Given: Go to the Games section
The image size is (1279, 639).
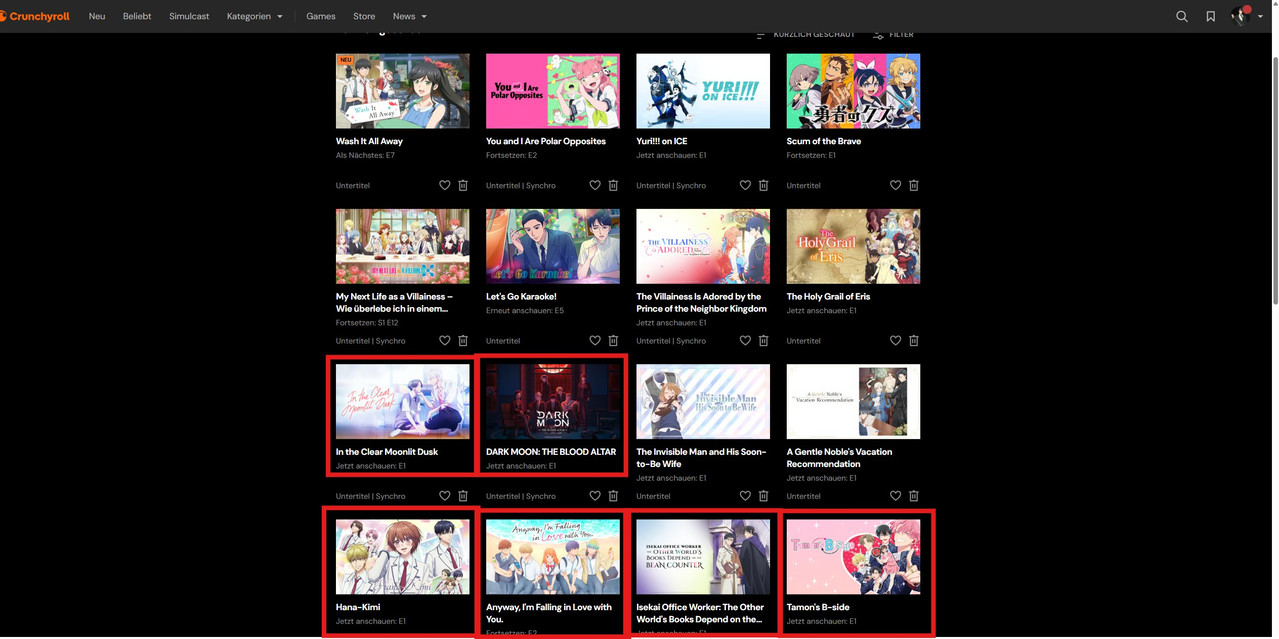Looking at the screenshot, I should click(321, 16).
